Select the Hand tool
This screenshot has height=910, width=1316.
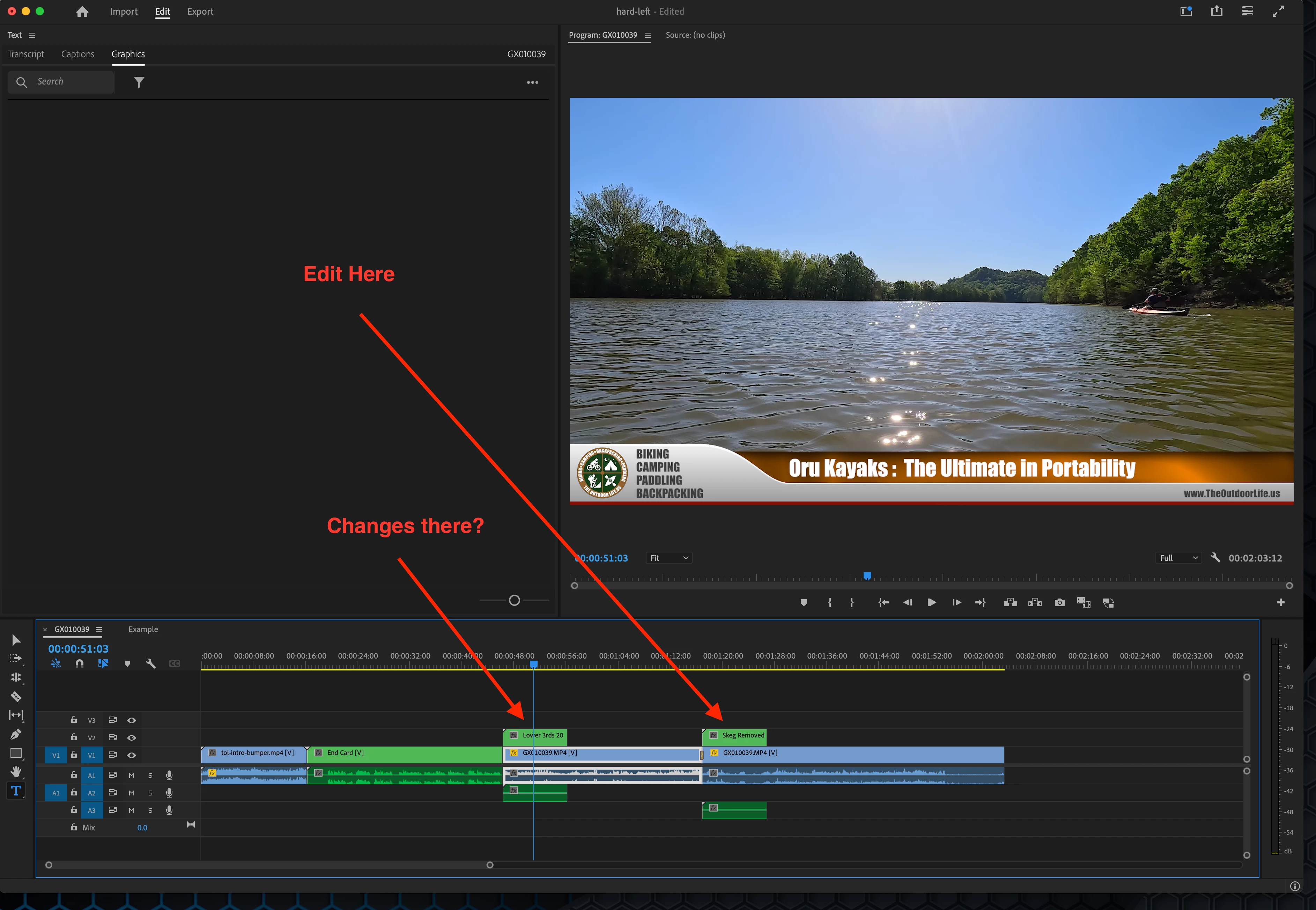(x=16, y=772)
